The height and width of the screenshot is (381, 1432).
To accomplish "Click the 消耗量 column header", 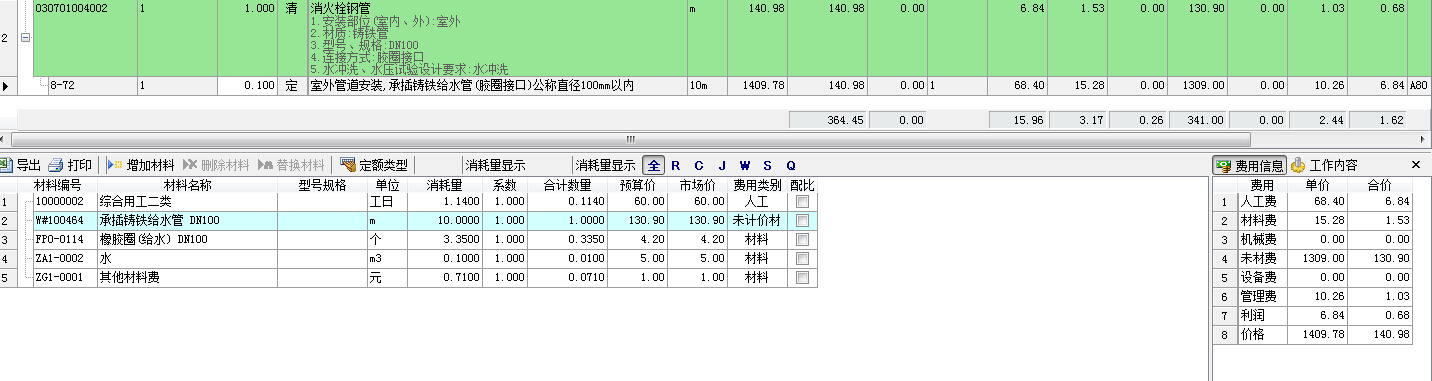I will click(444, 186).
